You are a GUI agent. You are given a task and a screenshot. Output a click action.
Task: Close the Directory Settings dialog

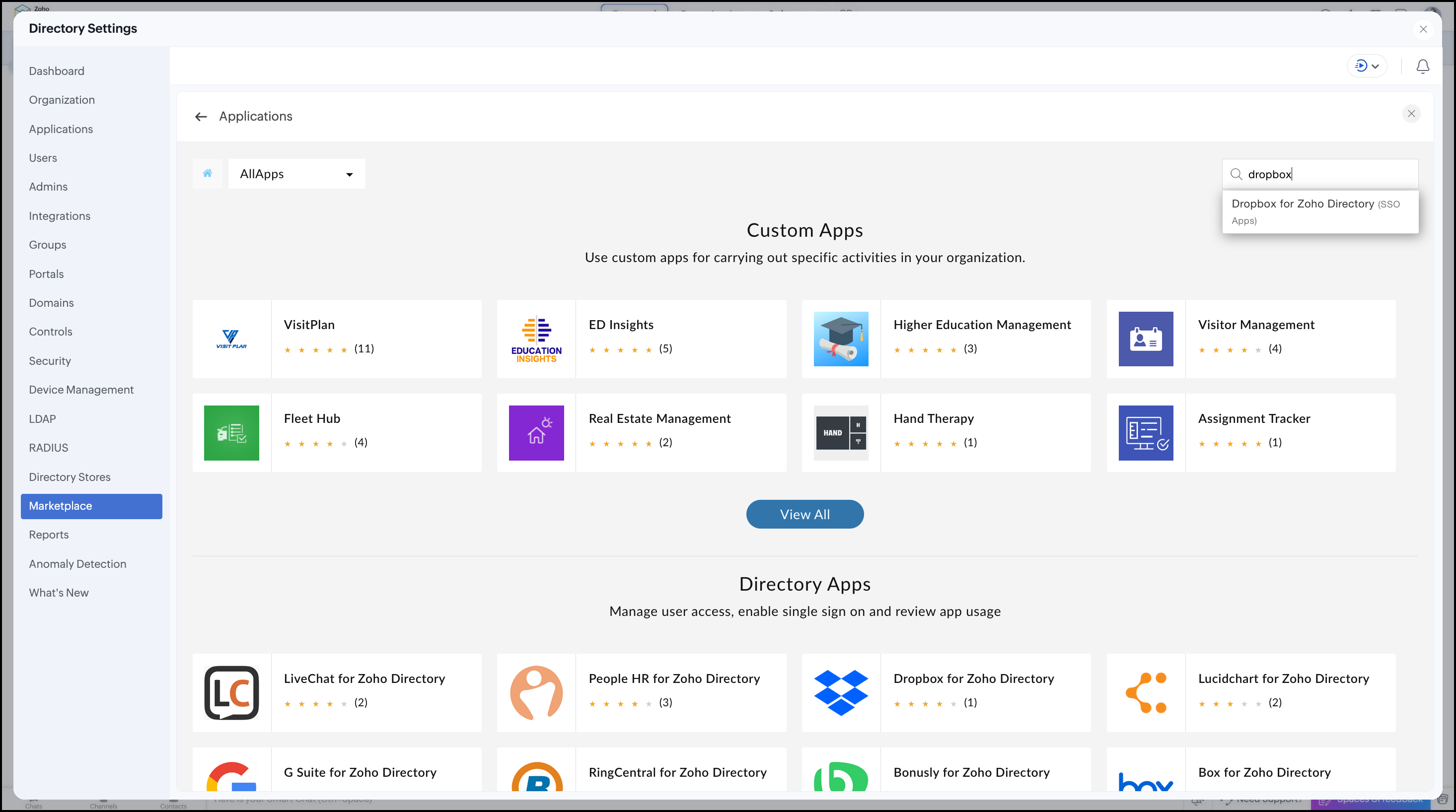coord(1423,29)
